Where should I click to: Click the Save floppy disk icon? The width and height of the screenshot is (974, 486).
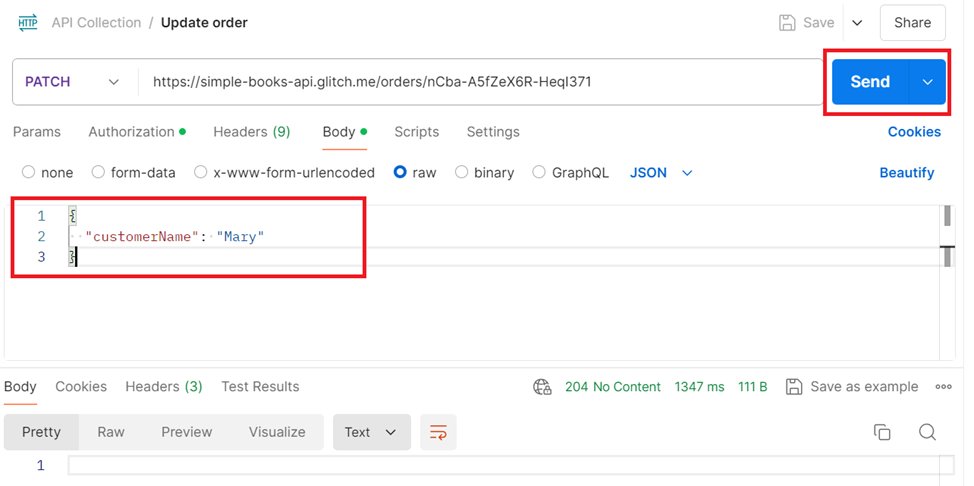click(787, 22)
